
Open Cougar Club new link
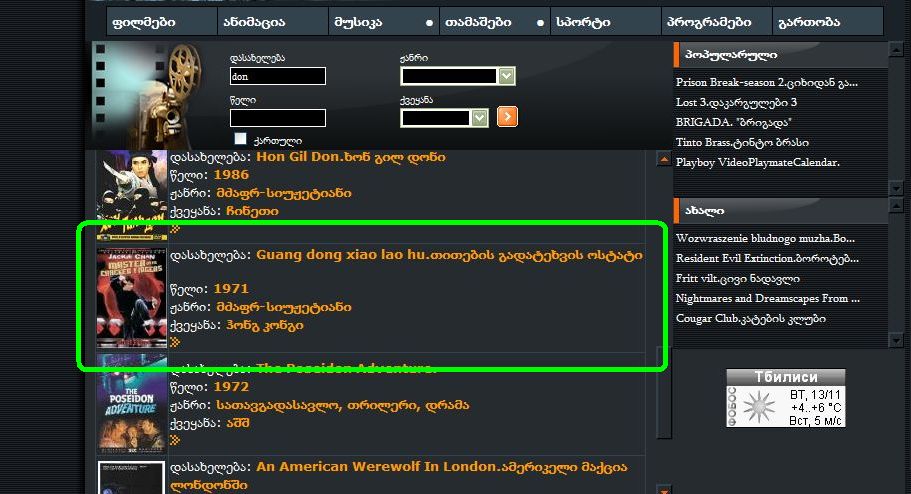tap(751, 318)
